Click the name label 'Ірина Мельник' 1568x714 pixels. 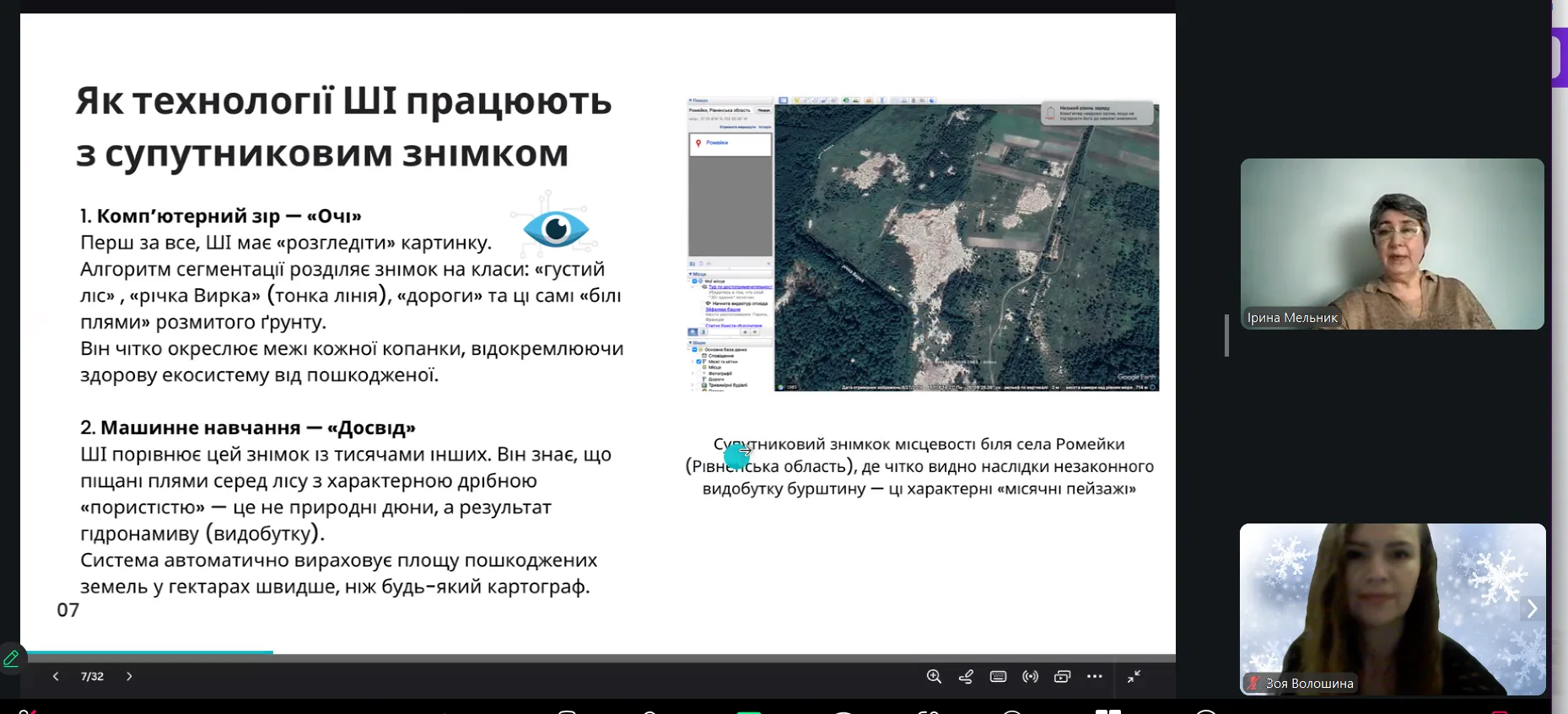pyautogui.click(x=1292, y=318)
